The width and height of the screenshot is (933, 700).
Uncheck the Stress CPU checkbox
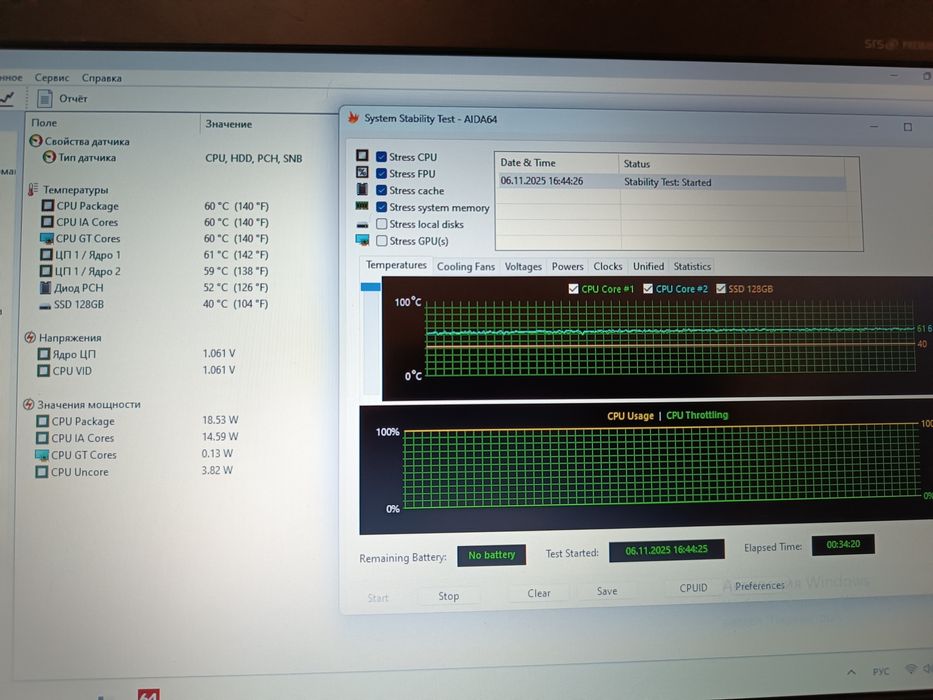(x=381, y=157)
